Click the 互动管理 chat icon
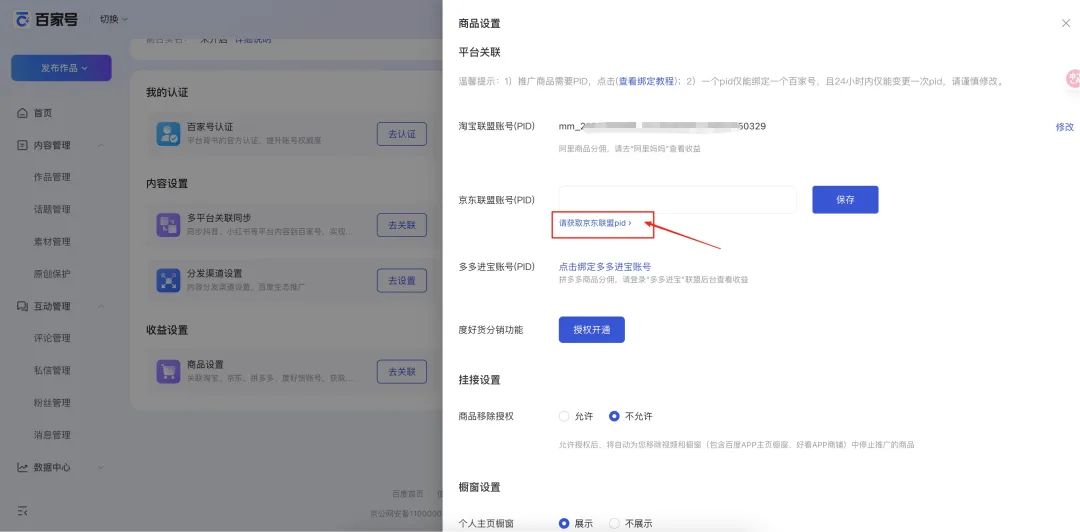The height and width of the screenshot is (532, 1080). (x=23, y=306)
